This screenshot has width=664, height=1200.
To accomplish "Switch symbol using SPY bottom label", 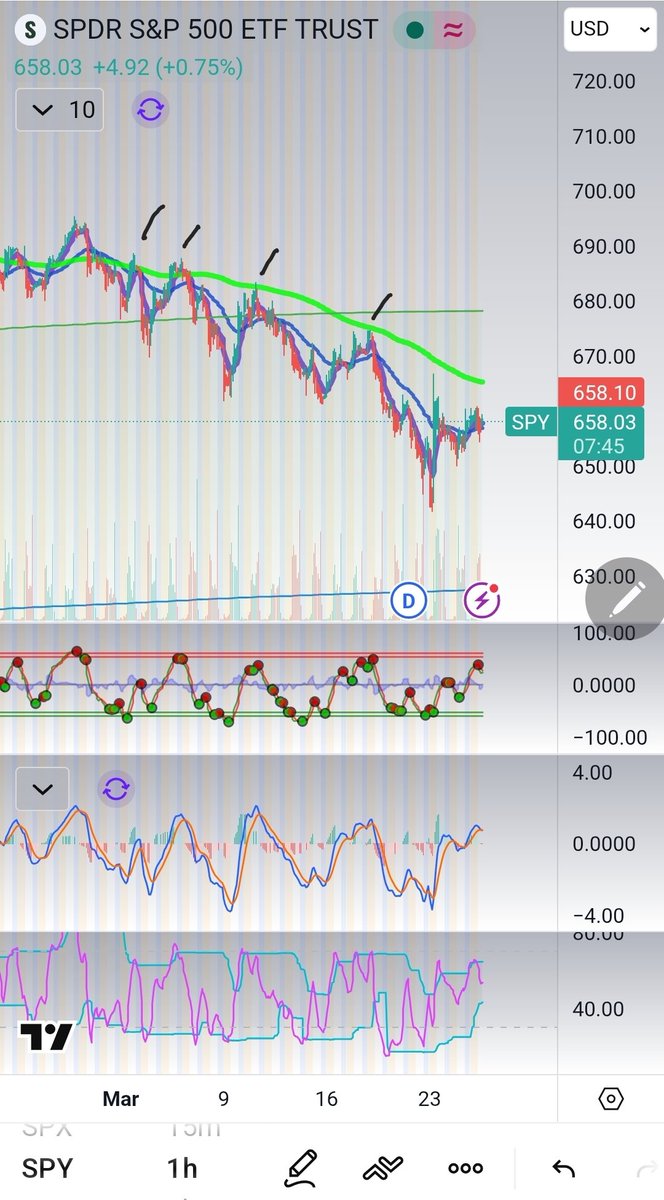I will coord(47,1168).
